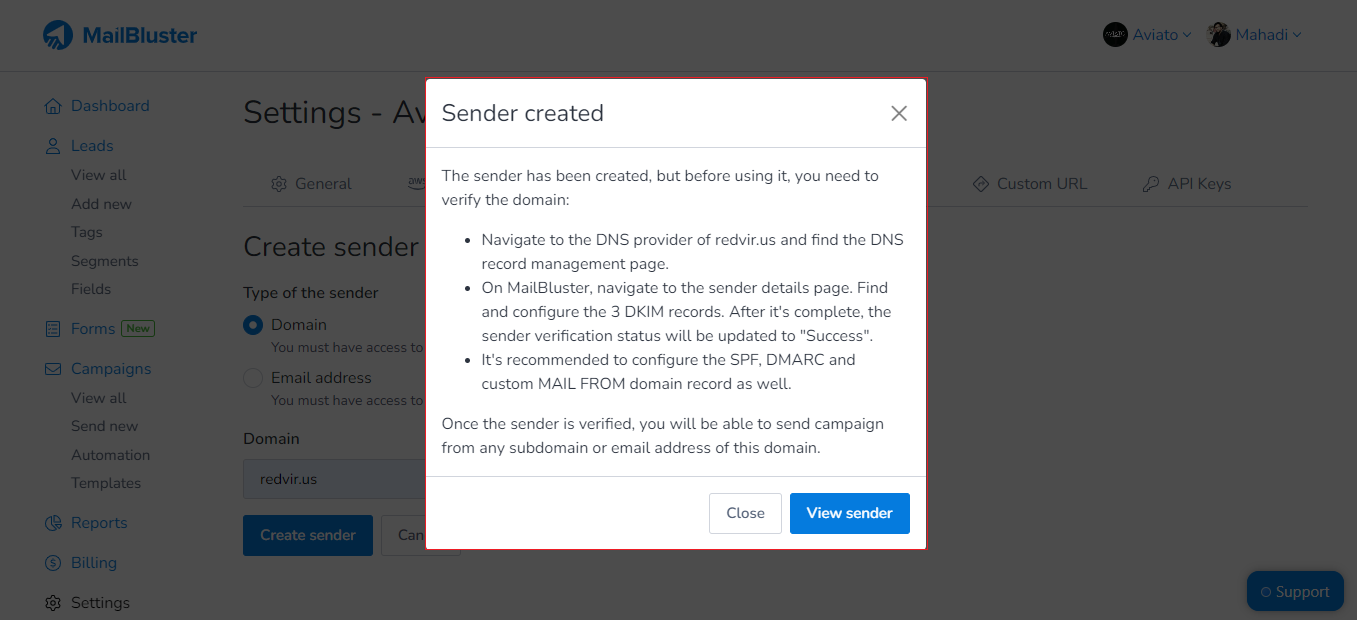Close the Sender created dialog
The height and width of the screenshot is (620, 1357).
coord(898,113)
